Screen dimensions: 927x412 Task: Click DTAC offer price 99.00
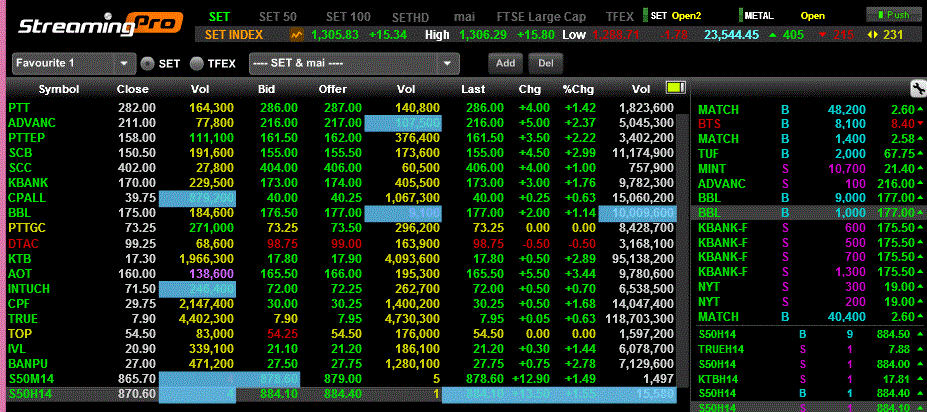346,243
